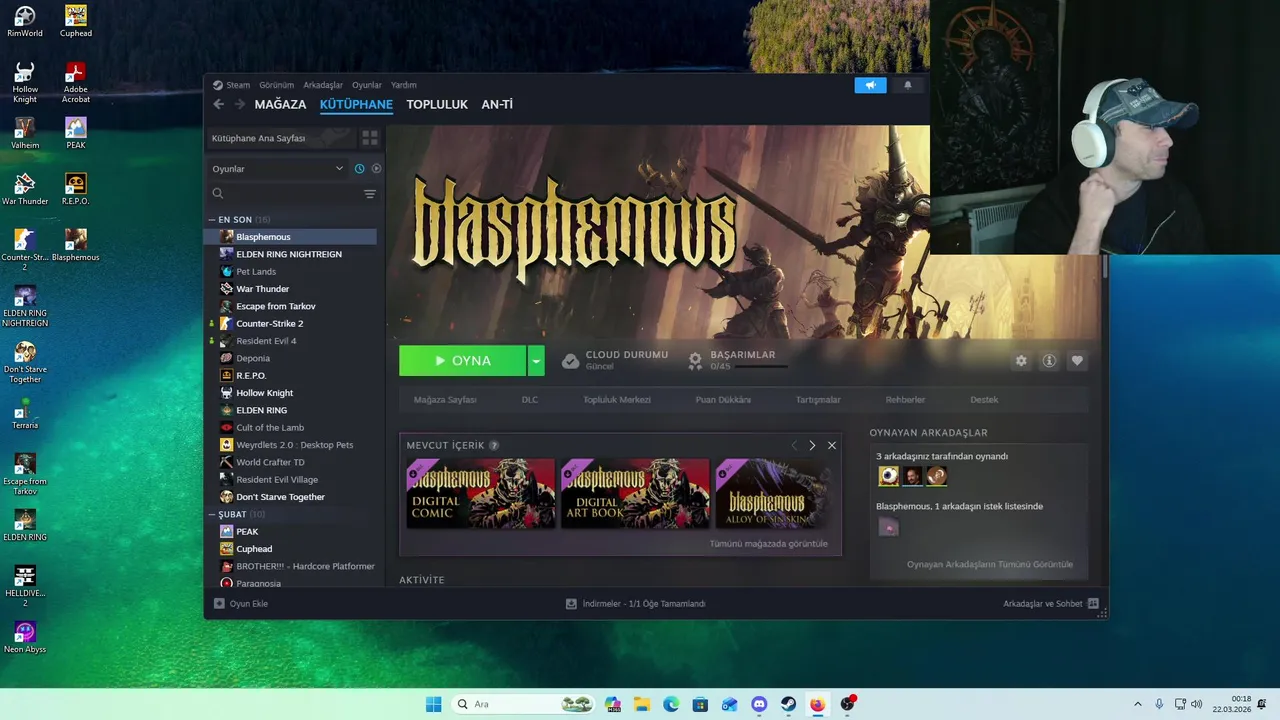Show next available content with right arrow
The image size is (1280, 720).
[x=812, y=445]
